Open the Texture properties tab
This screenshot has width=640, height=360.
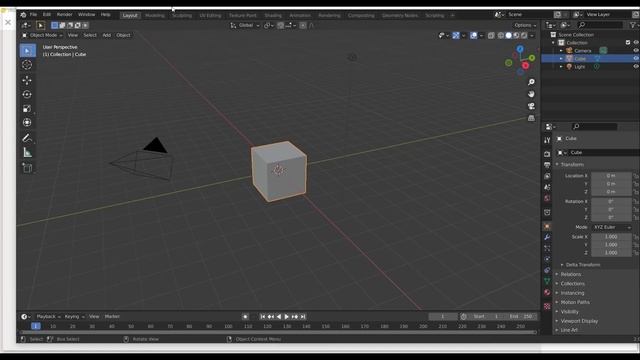[547, 306]
